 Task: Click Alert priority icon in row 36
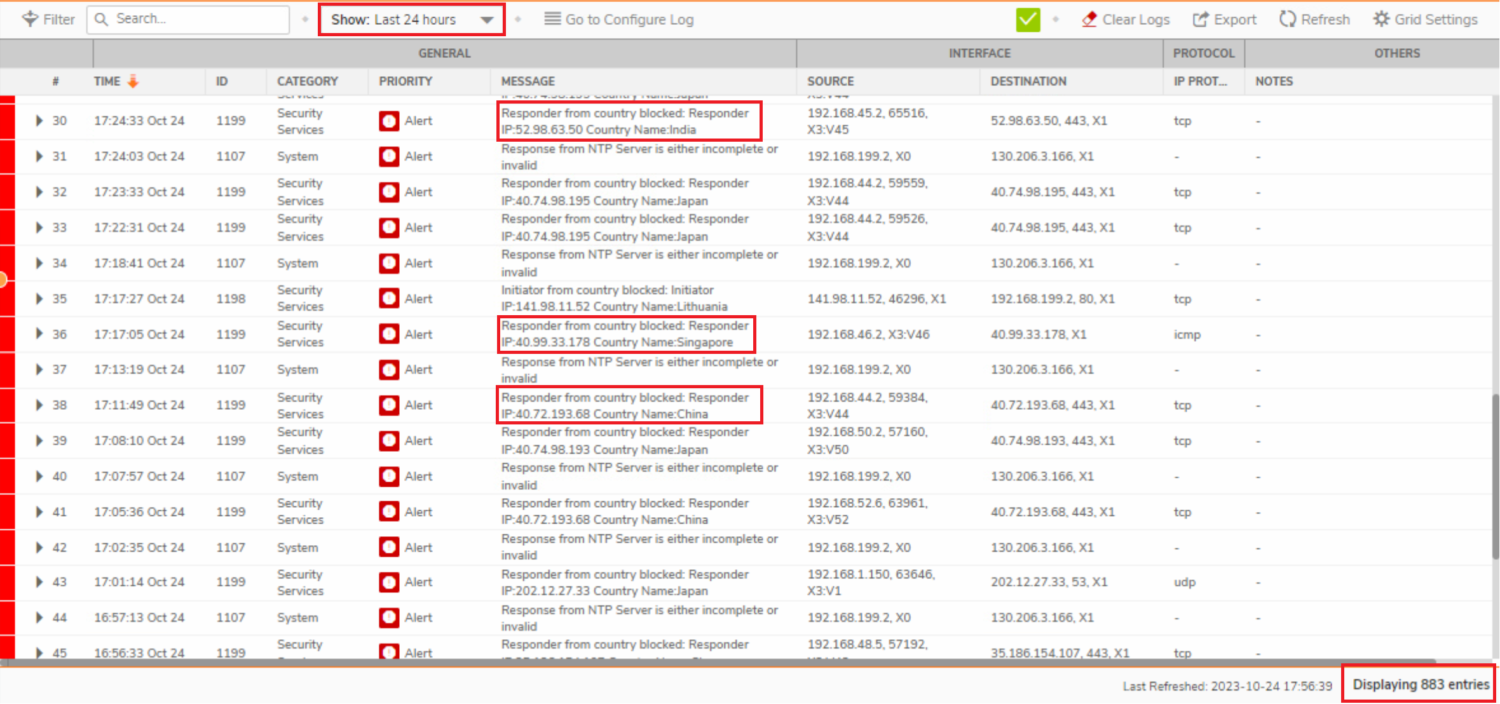coord(389,334)
